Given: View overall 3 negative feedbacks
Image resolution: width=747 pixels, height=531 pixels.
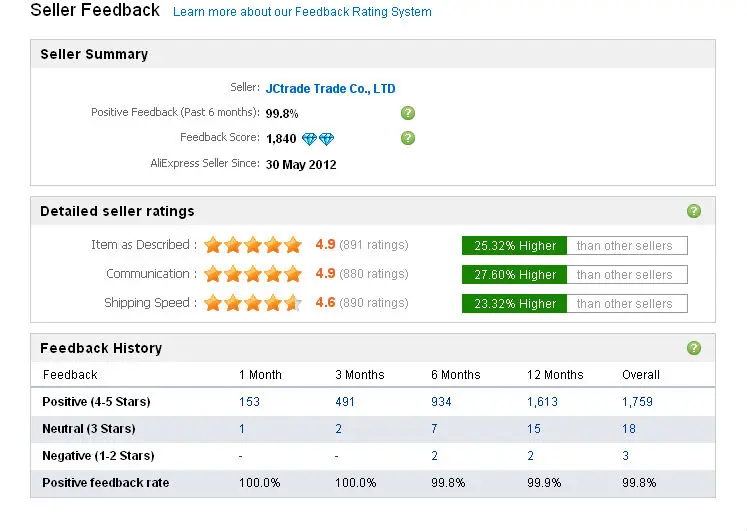Looking at the screenshot, I should click(x=626, y=456).
